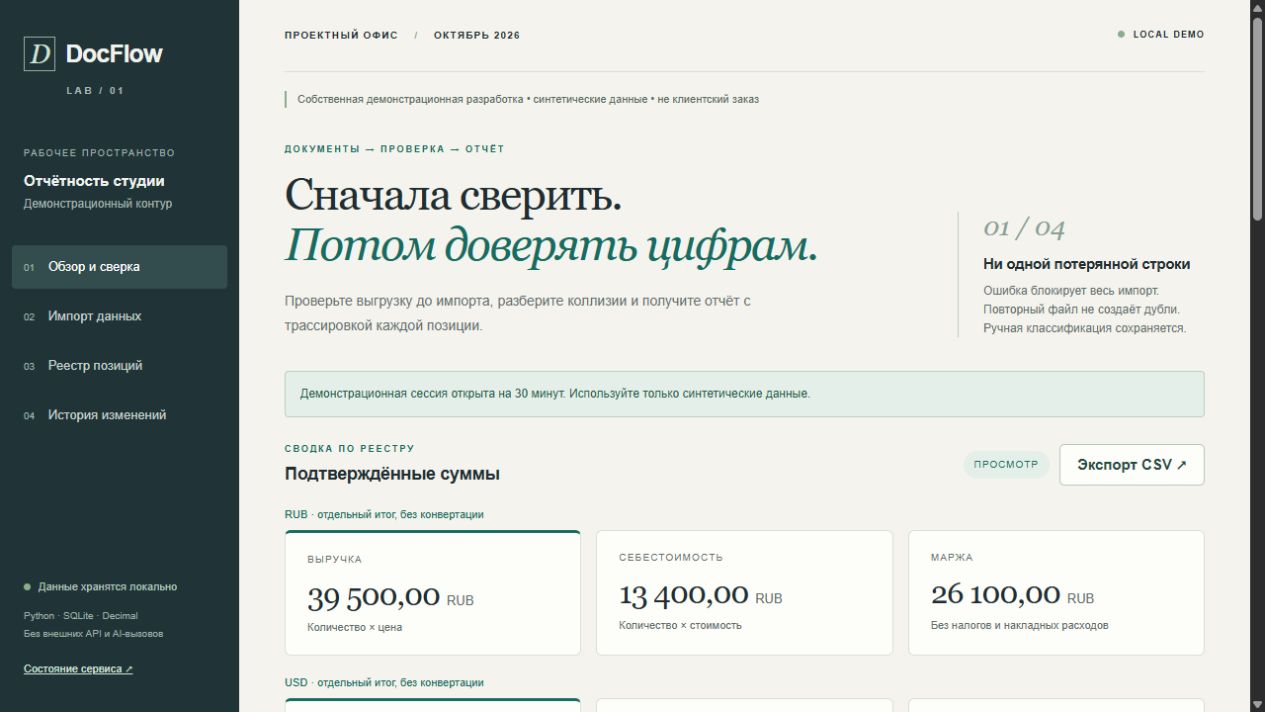Click Без внешних API и AI-вызовов text
The height and width of the screenshot is (712, 1265).
[x=93, y=634]
